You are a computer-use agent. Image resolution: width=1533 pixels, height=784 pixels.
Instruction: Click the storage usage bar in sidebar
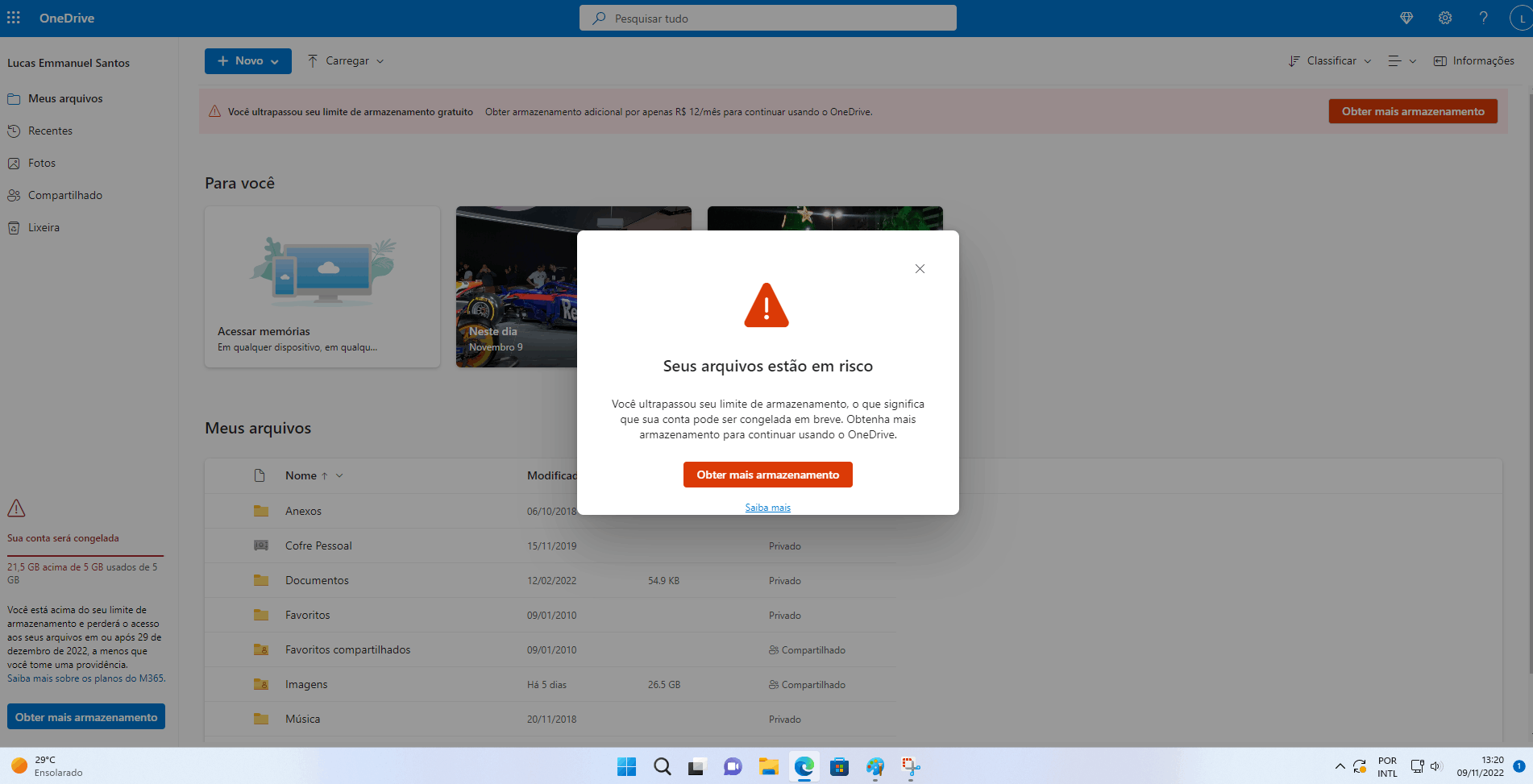pos(85,556)
